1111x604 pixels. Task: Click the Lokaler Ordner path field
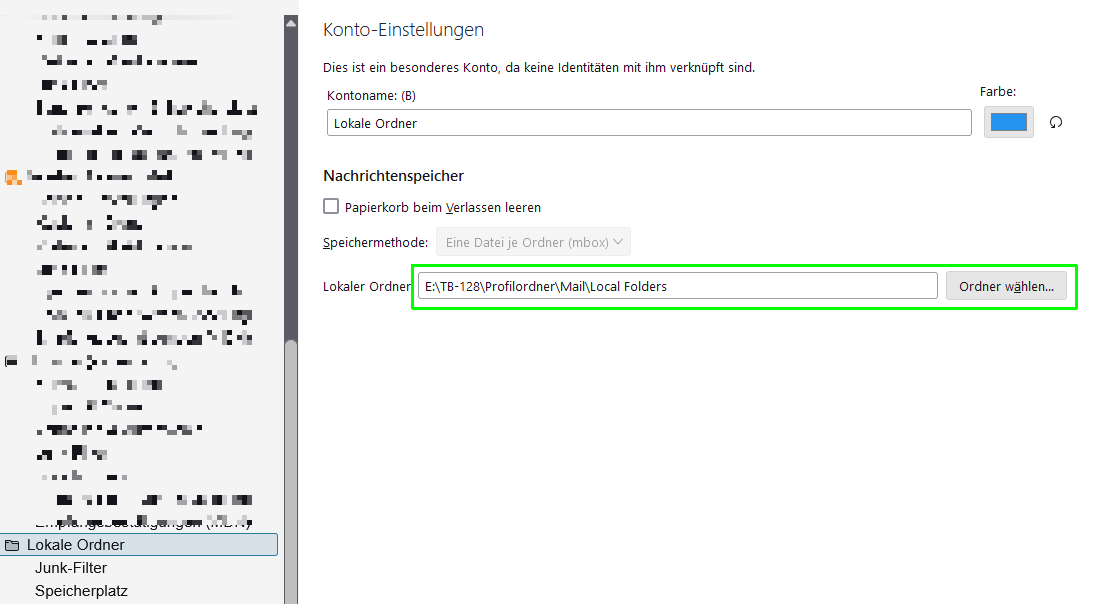677,286
